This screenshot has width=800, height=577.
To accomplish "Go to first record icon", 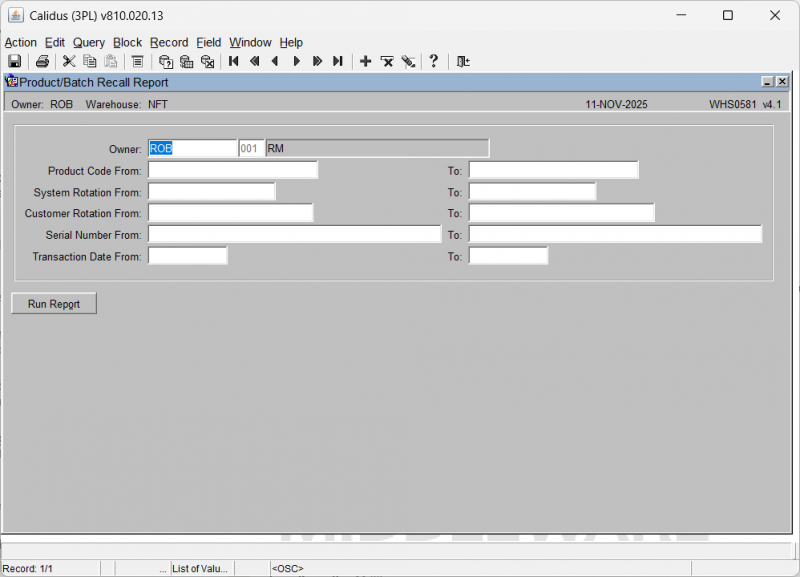I will (233, 61).
